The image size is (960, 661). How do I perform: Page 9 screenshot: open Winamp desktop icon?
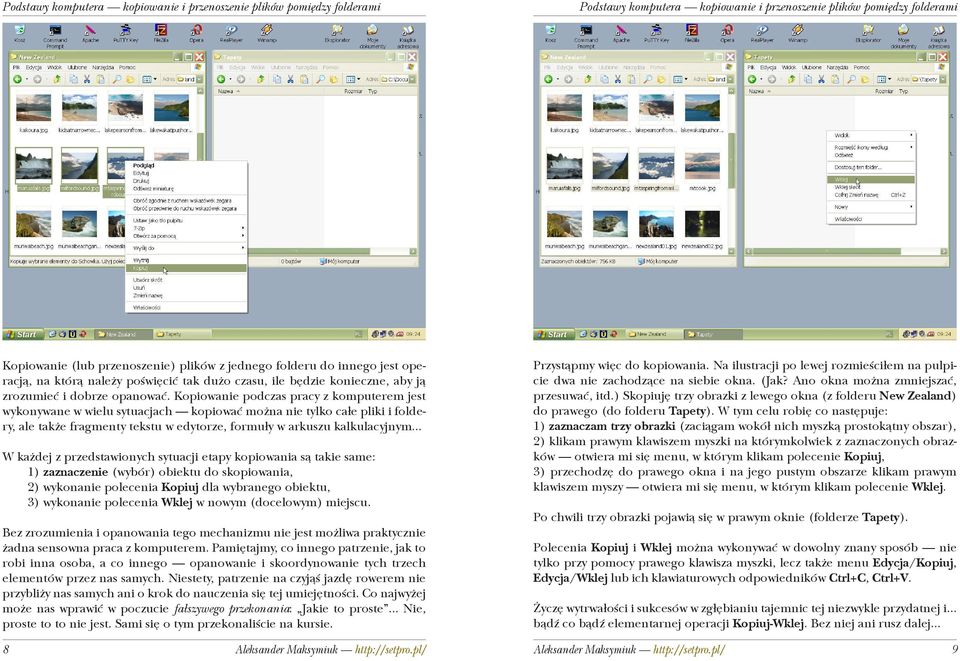point(797,34)
